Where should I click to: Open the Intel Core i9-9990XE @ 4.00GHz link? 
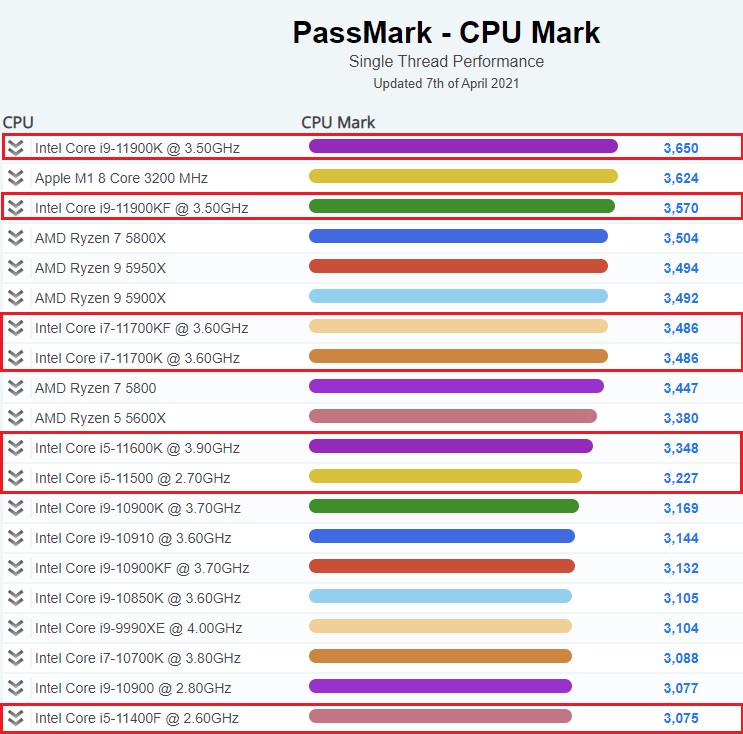point(138,628)
